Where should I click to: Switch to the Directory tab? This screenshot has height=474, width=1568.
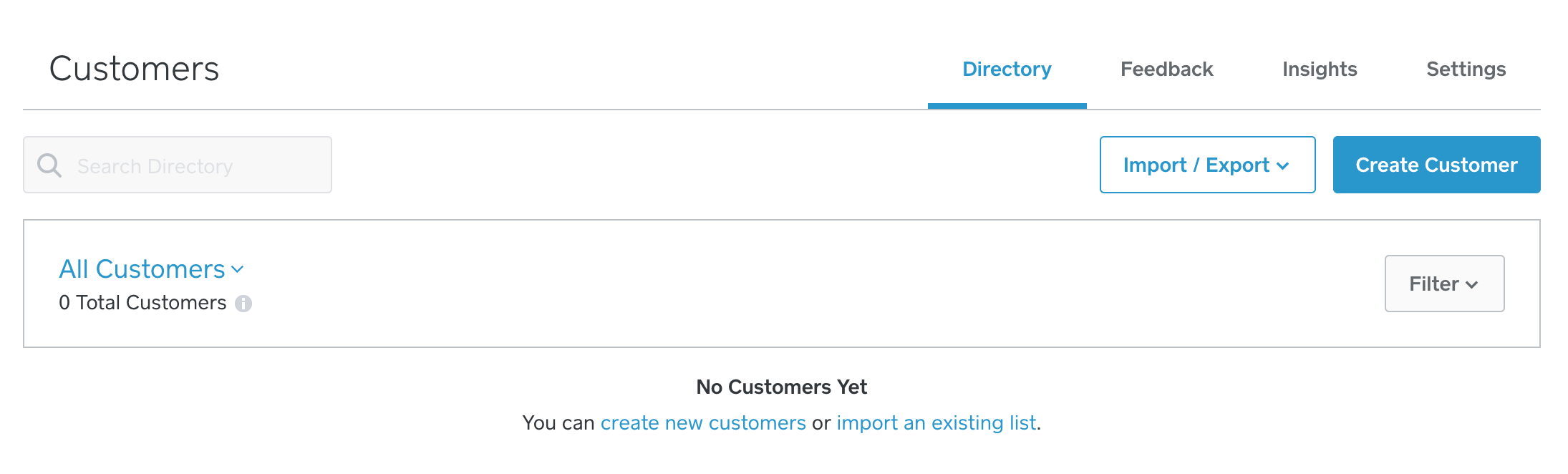coord(1007,69)
